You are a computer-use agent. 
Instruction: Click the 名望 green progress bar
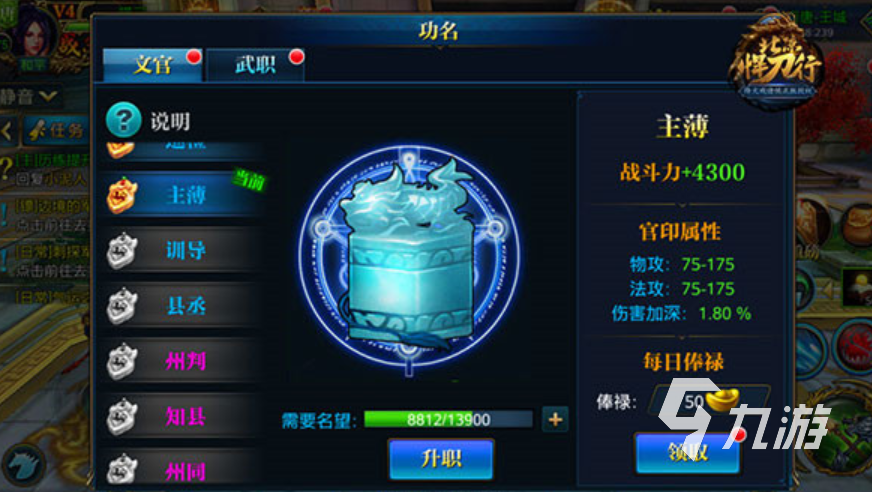click(448, 419)
